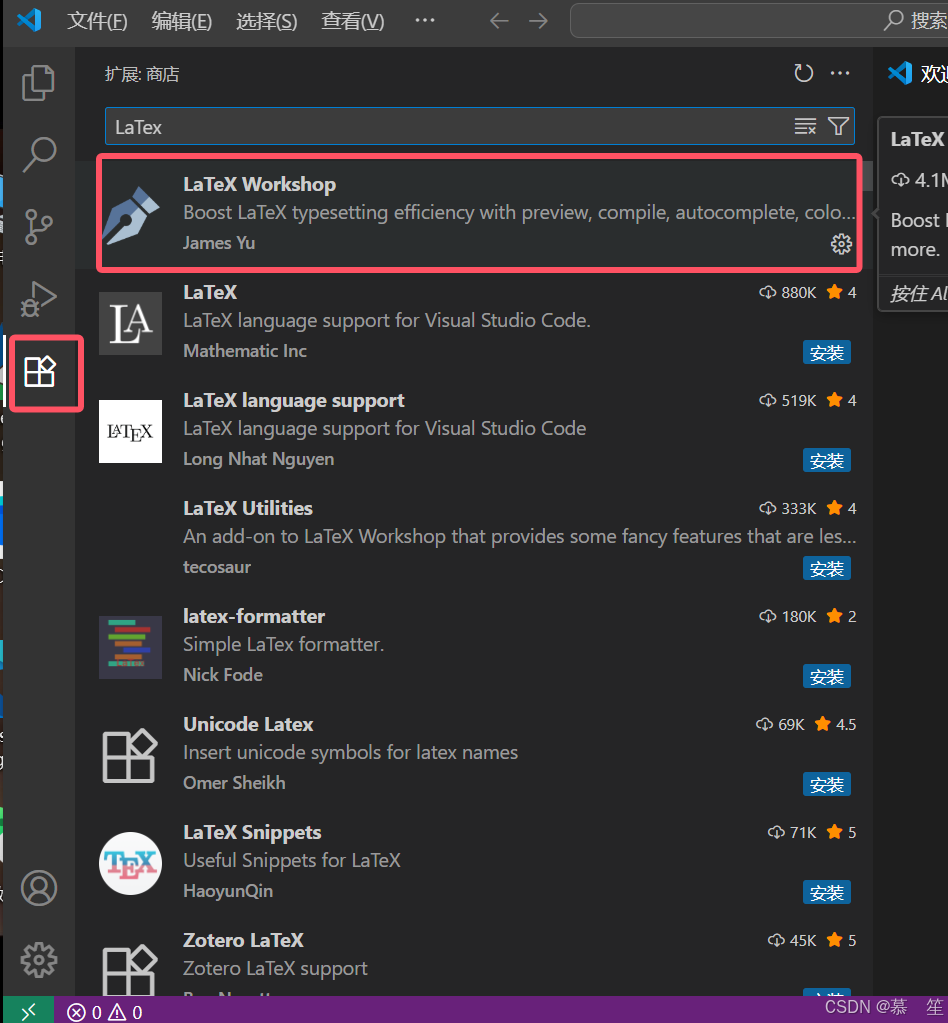Open the extension filter options
This screenshot has height=1023, width=948.
coord(838,126)
